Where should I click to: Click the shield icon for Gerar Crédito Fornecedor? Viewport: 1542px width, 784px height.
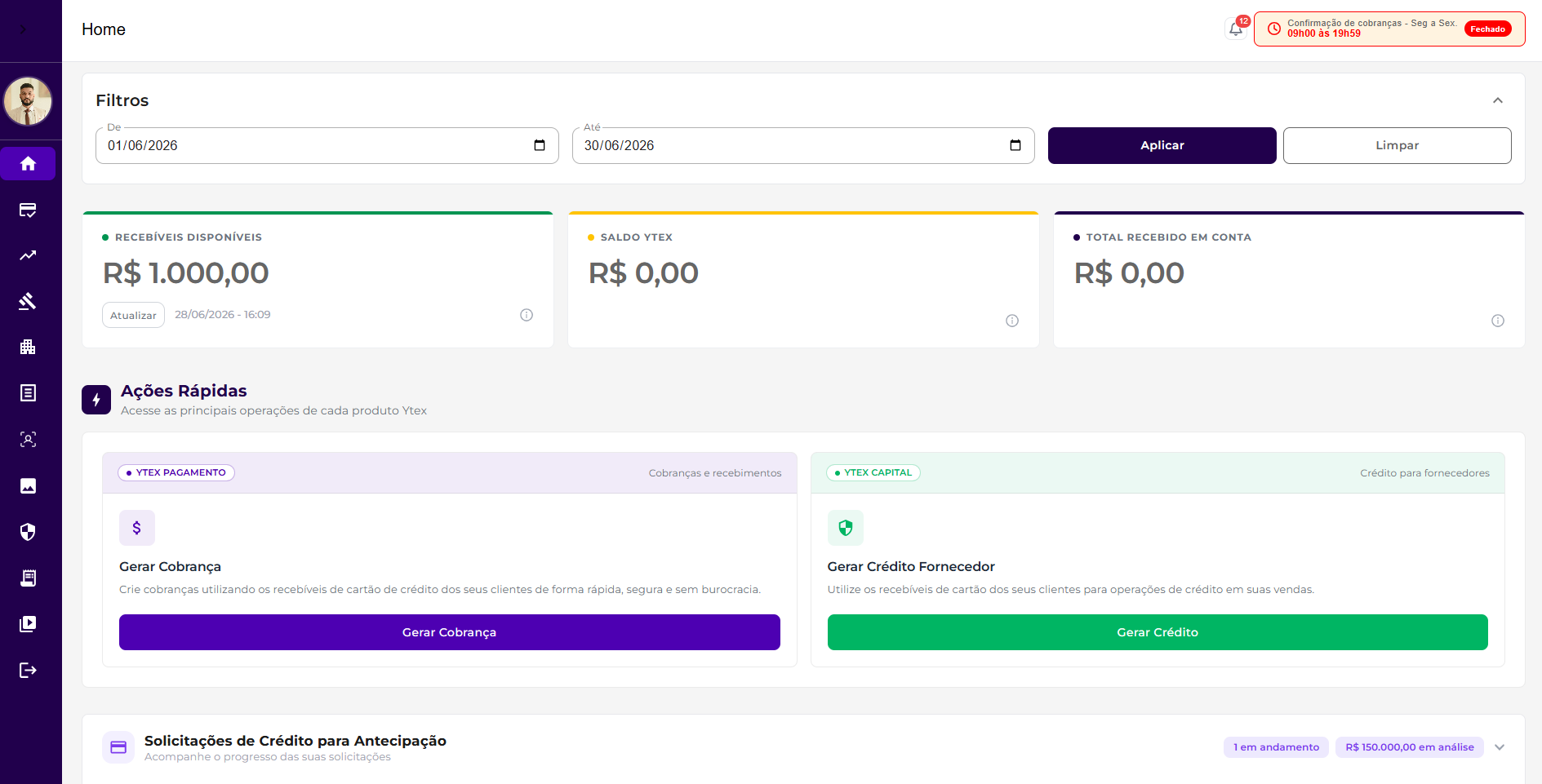click(846, 528)
